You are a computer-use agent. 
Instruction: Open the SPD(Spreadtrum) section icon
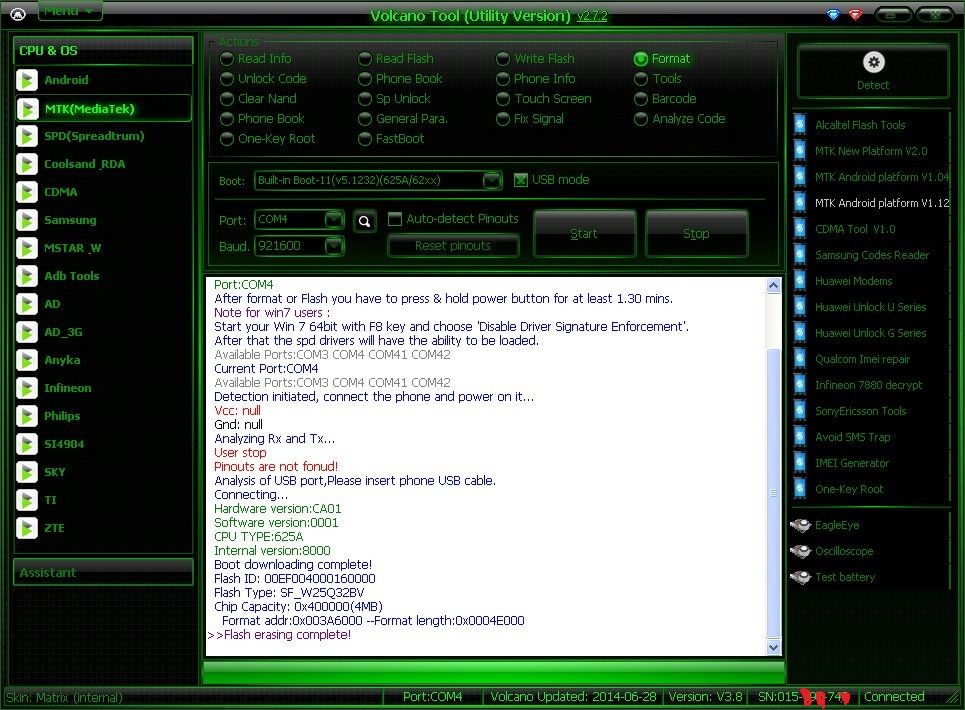click(26, 136)
